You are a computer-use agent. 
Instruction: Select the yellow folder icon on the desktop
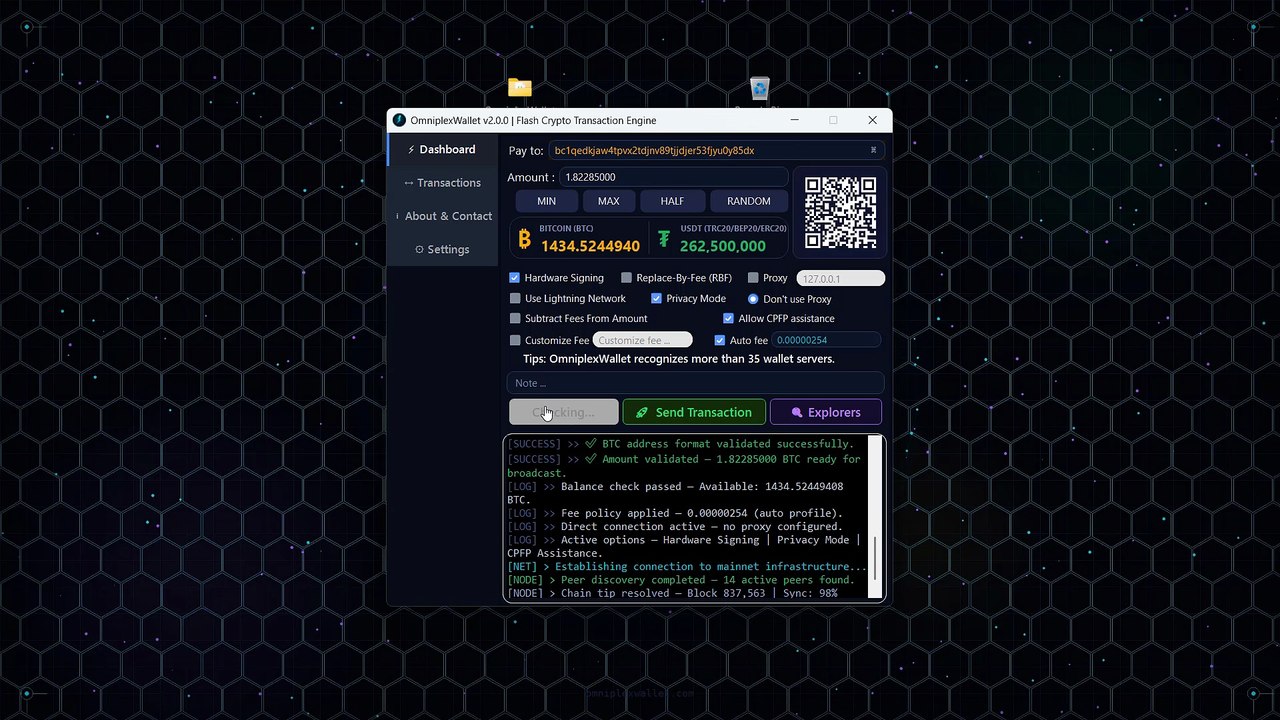click(x=519, y=88)
